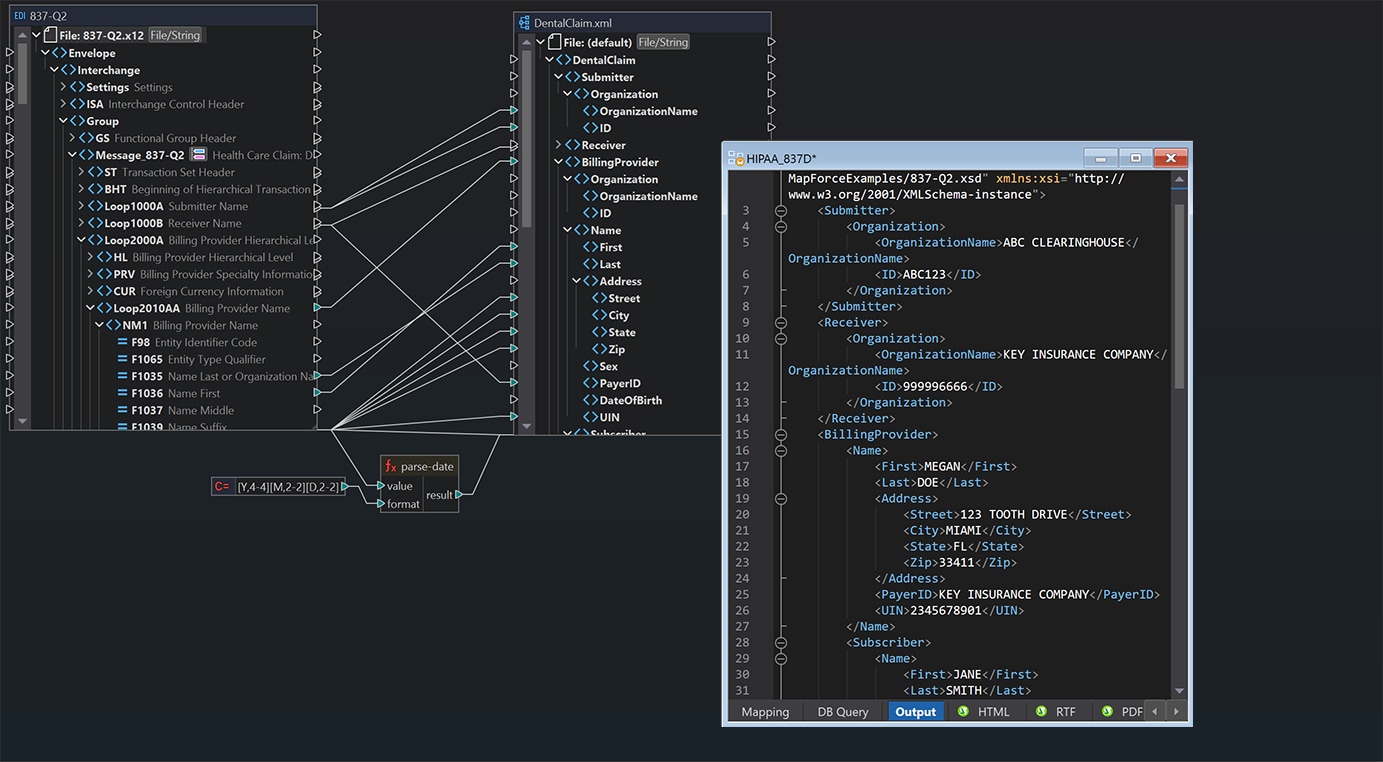The width and height of the screenshot is (1383, 762).
Task: Collapse the Name fold on line 29
Action: tap(781, 659)
